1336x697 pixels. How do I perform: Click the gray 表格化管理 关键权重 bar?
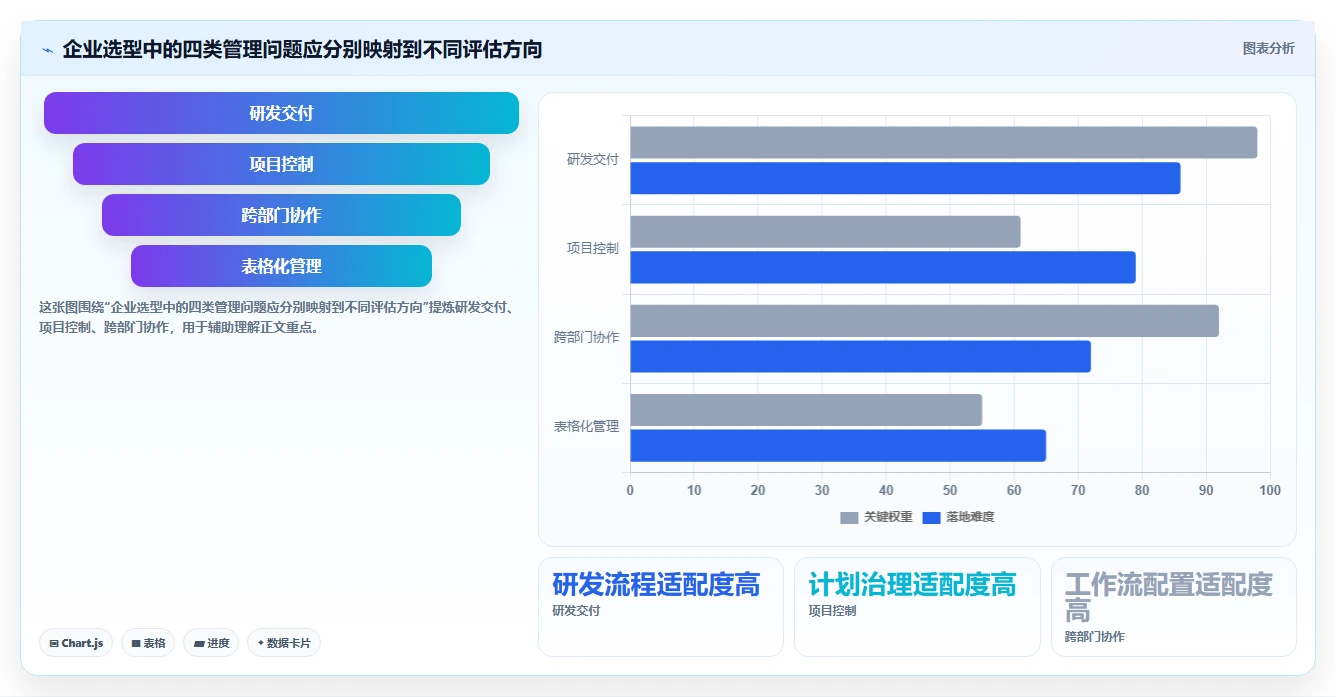806,409
